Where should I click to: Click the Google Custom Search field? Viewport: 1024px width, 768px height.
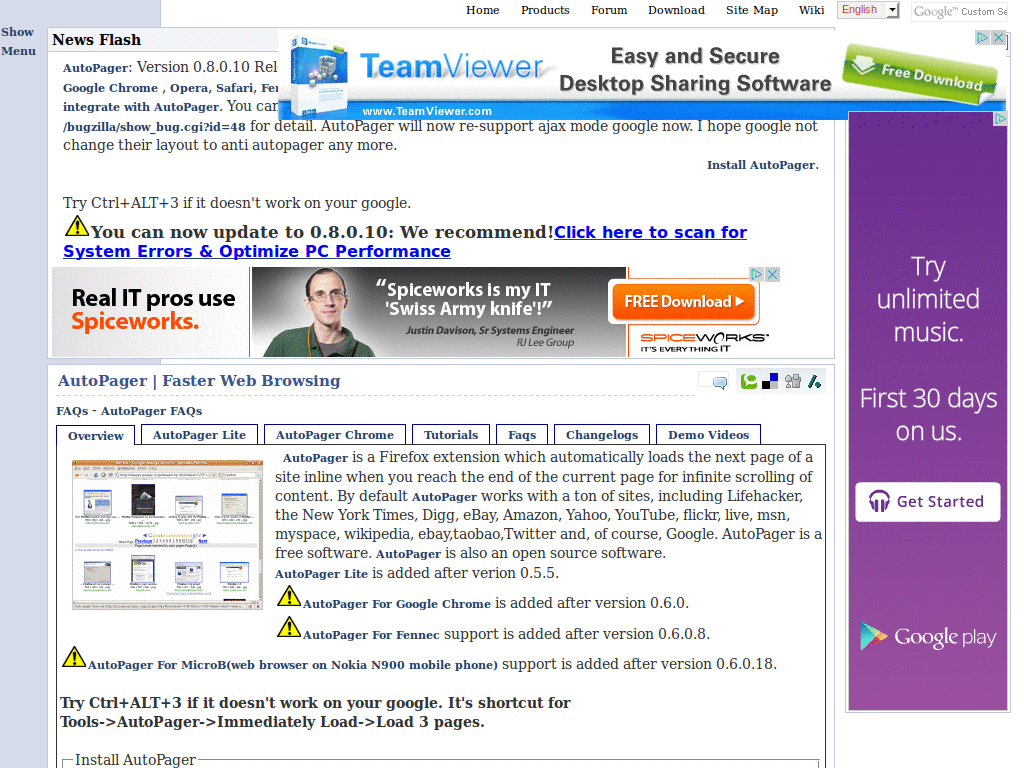(x=960, y=11)
